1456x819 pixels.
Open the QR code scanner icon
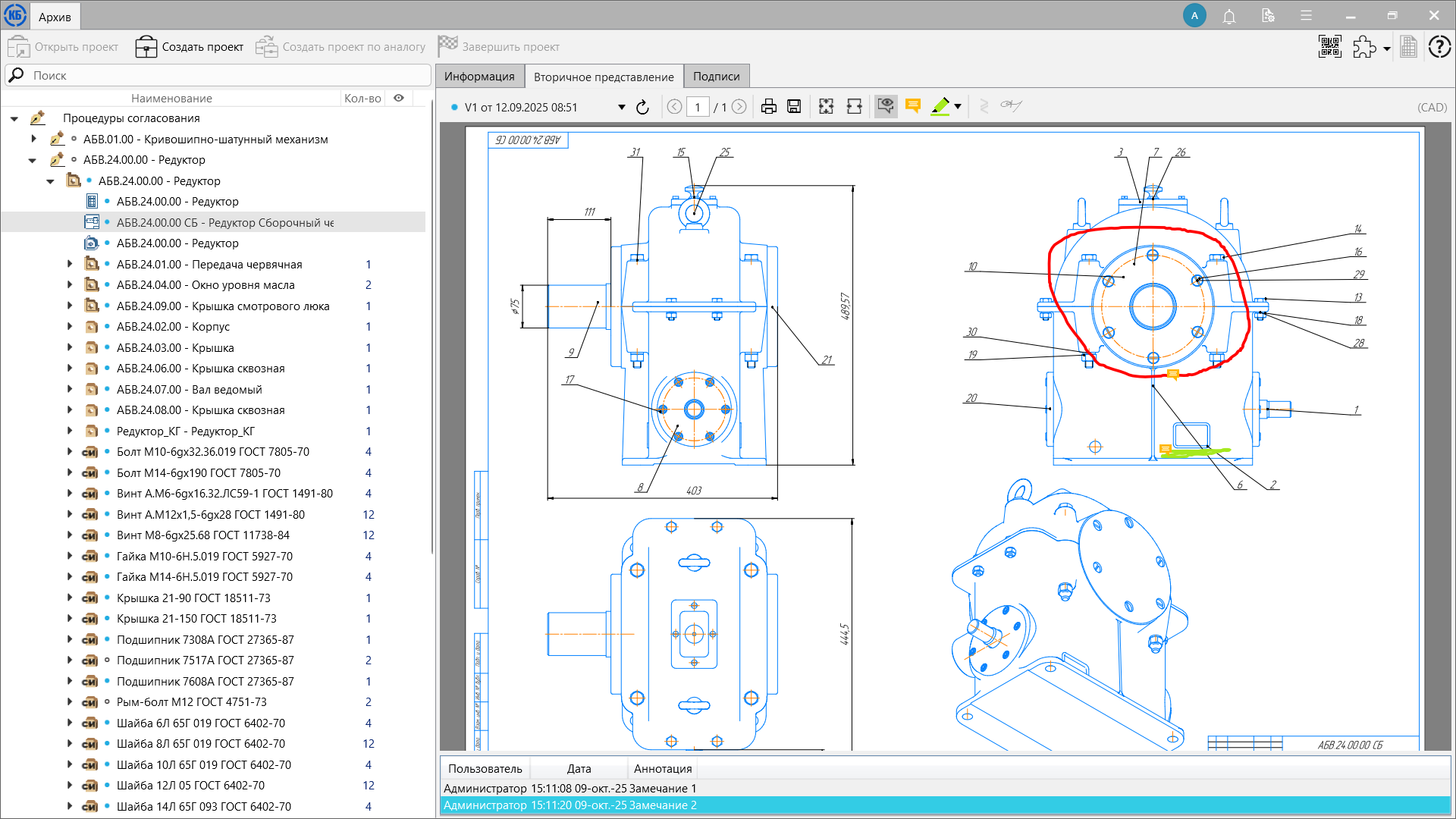tap(1329, 47)
